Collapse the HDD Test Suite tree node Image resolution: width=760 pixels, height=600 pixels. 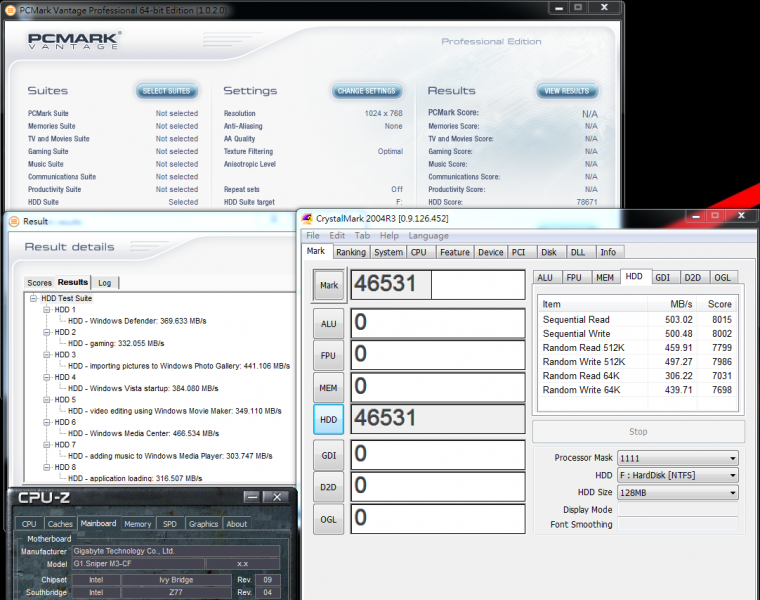34,299
